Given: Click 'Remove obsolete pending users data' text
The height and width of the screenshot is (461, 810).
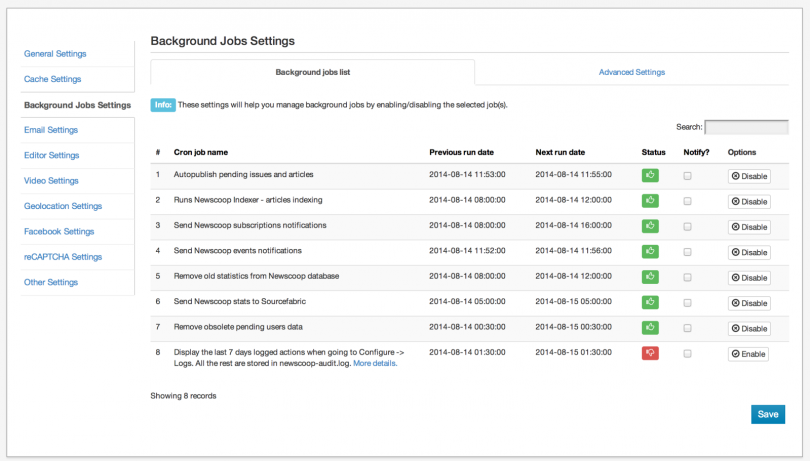Looking at the screenshot, I should [238, 327].
